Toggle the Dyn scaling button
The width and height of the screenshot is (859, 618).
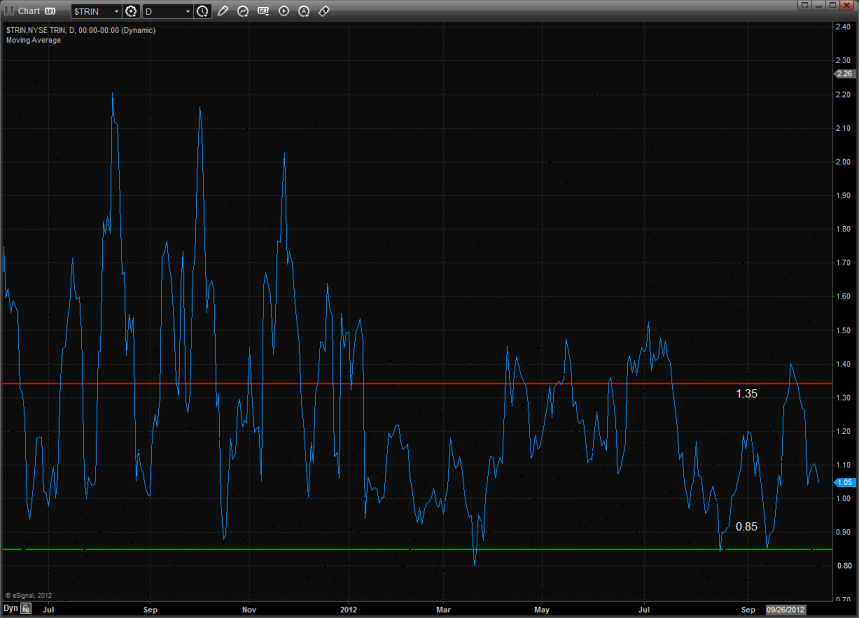click(x=10, y=607)
